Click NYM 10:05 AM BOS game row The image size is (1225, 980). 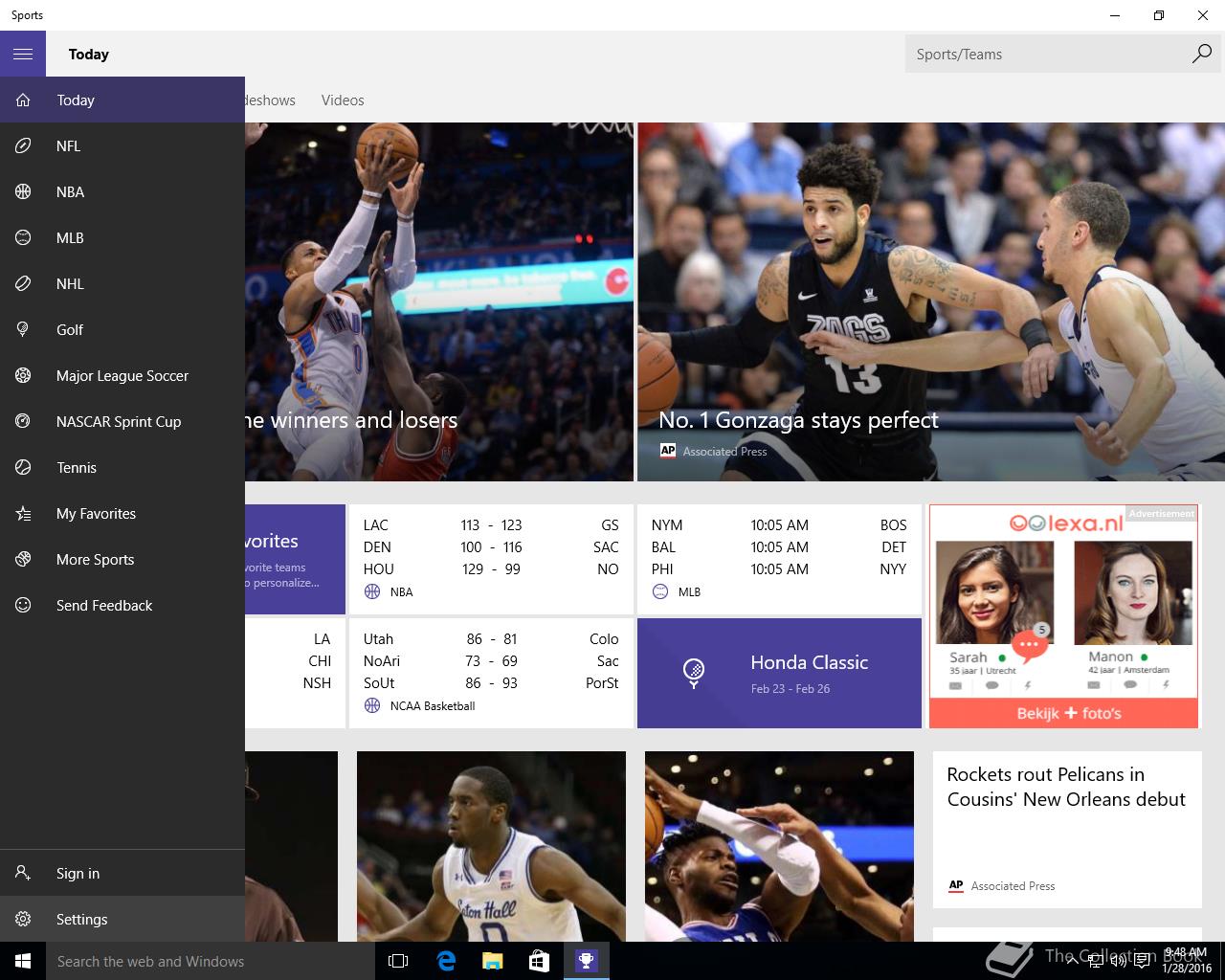pos(779,524)
